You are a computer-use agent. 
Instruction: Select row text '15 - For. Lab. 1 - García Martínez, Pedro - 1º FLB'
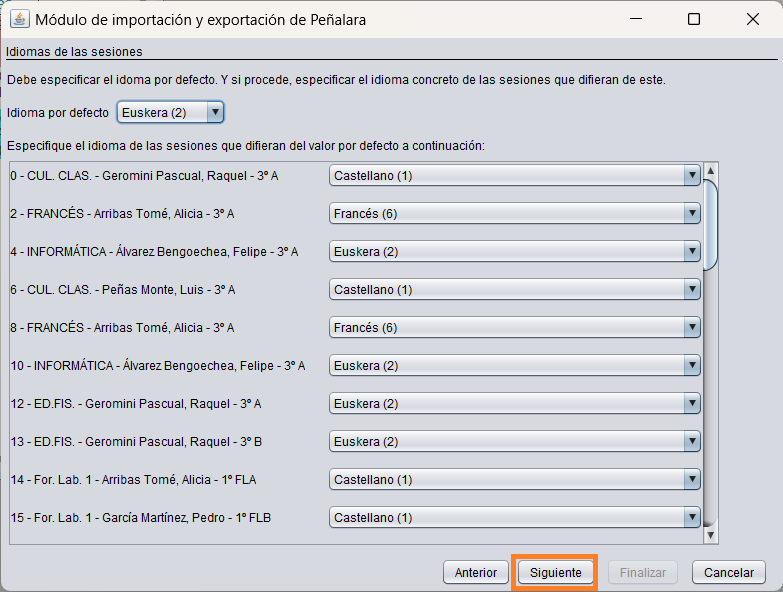[141, 518]
